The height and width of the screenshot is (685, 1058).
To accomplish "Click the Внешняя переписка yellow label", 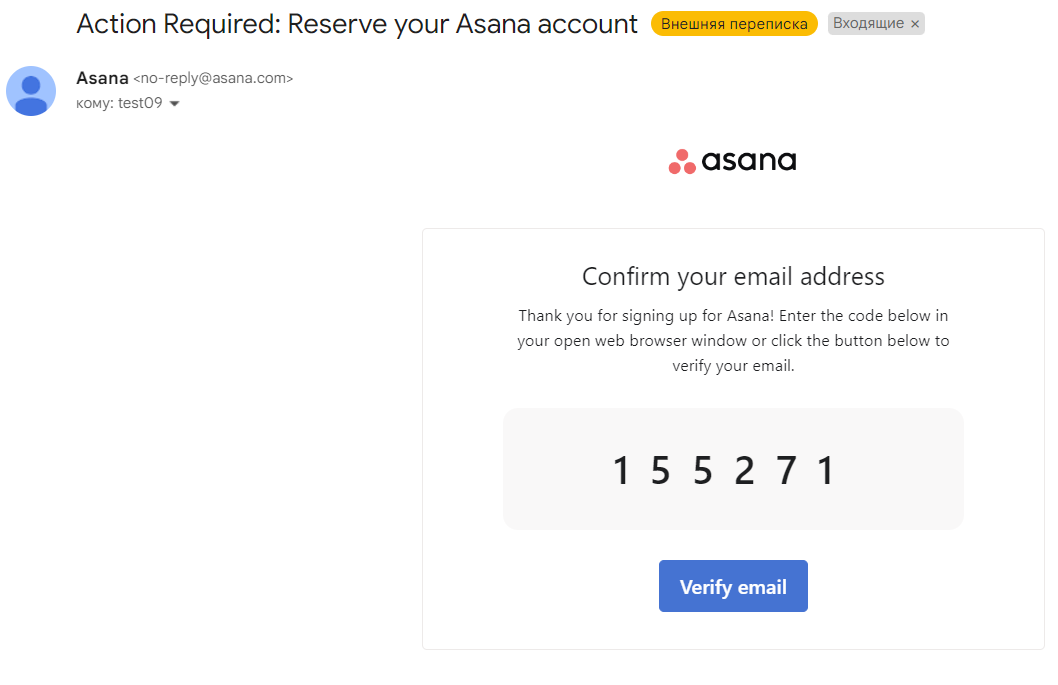I will (734, 24).
